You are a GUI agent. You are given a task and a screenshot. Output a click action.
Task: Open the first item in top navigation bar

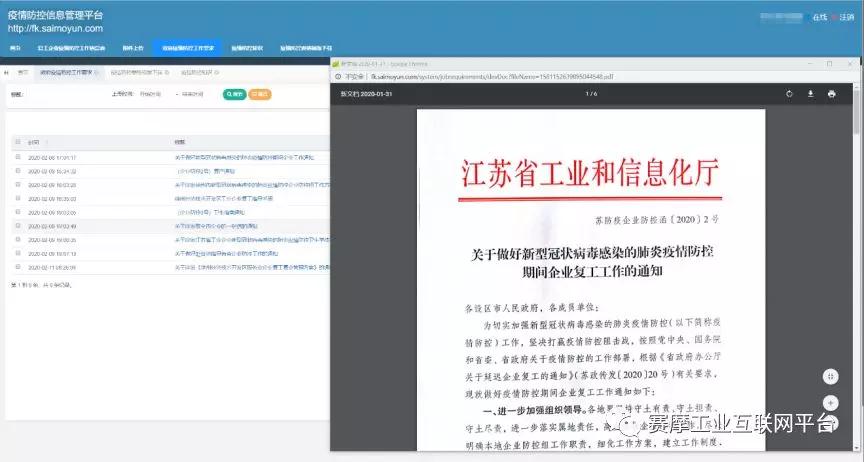(x=15, y=47)
